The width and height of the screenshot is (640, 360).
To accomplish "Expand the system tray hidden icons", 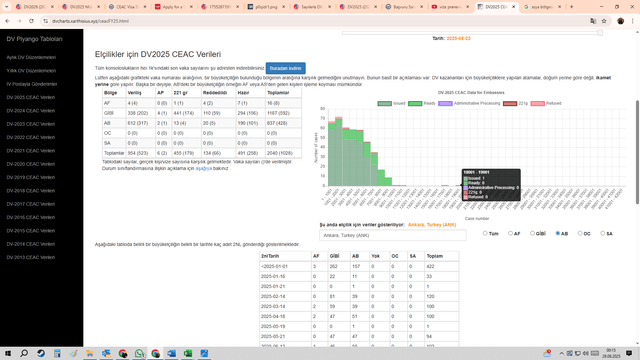I will click(561, 353).
